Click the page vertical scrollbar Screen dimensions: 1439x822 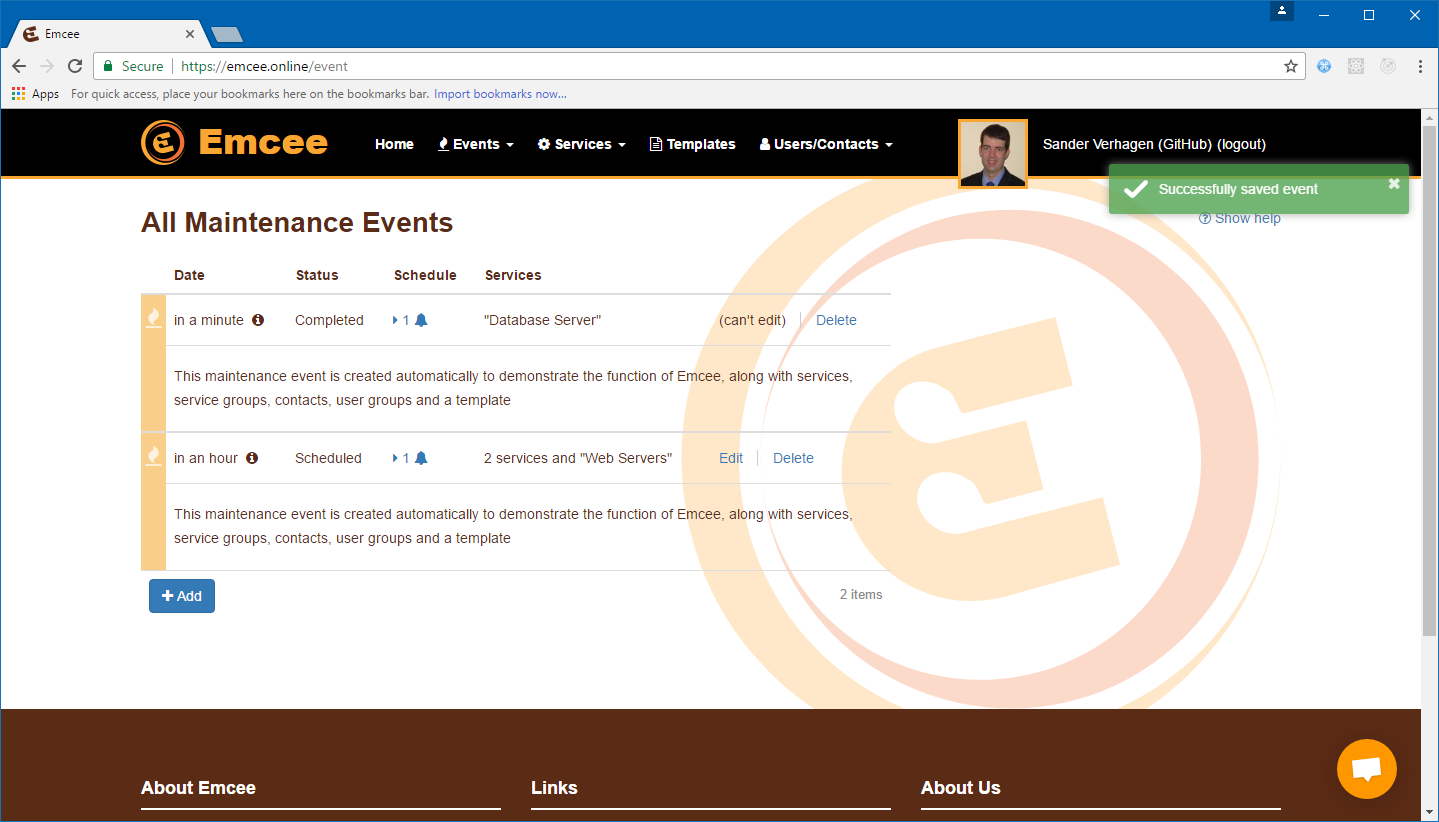(x=1429, y=380)
